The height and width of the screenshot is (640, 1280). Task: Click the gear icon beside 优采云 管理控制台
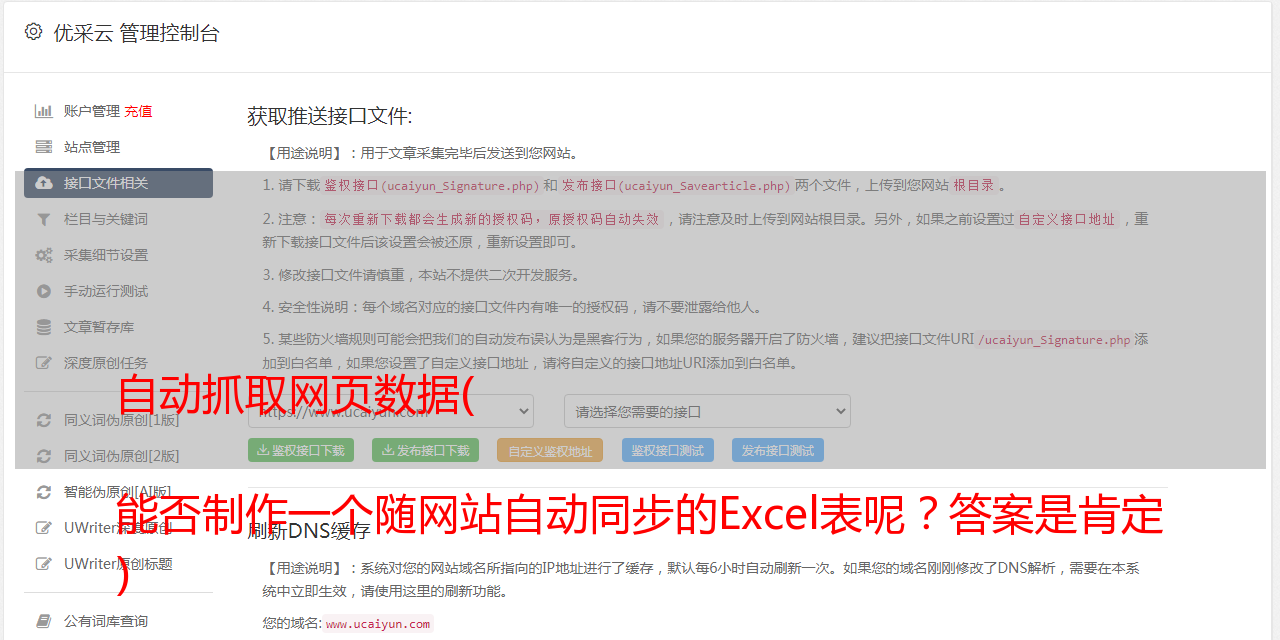pyautogui.click(x=33, y=32)
